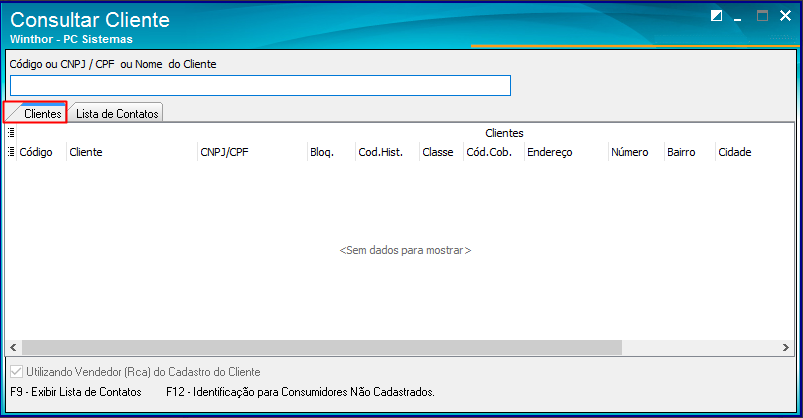
Task: Click the client search input field
Action: tap(260, 86)
